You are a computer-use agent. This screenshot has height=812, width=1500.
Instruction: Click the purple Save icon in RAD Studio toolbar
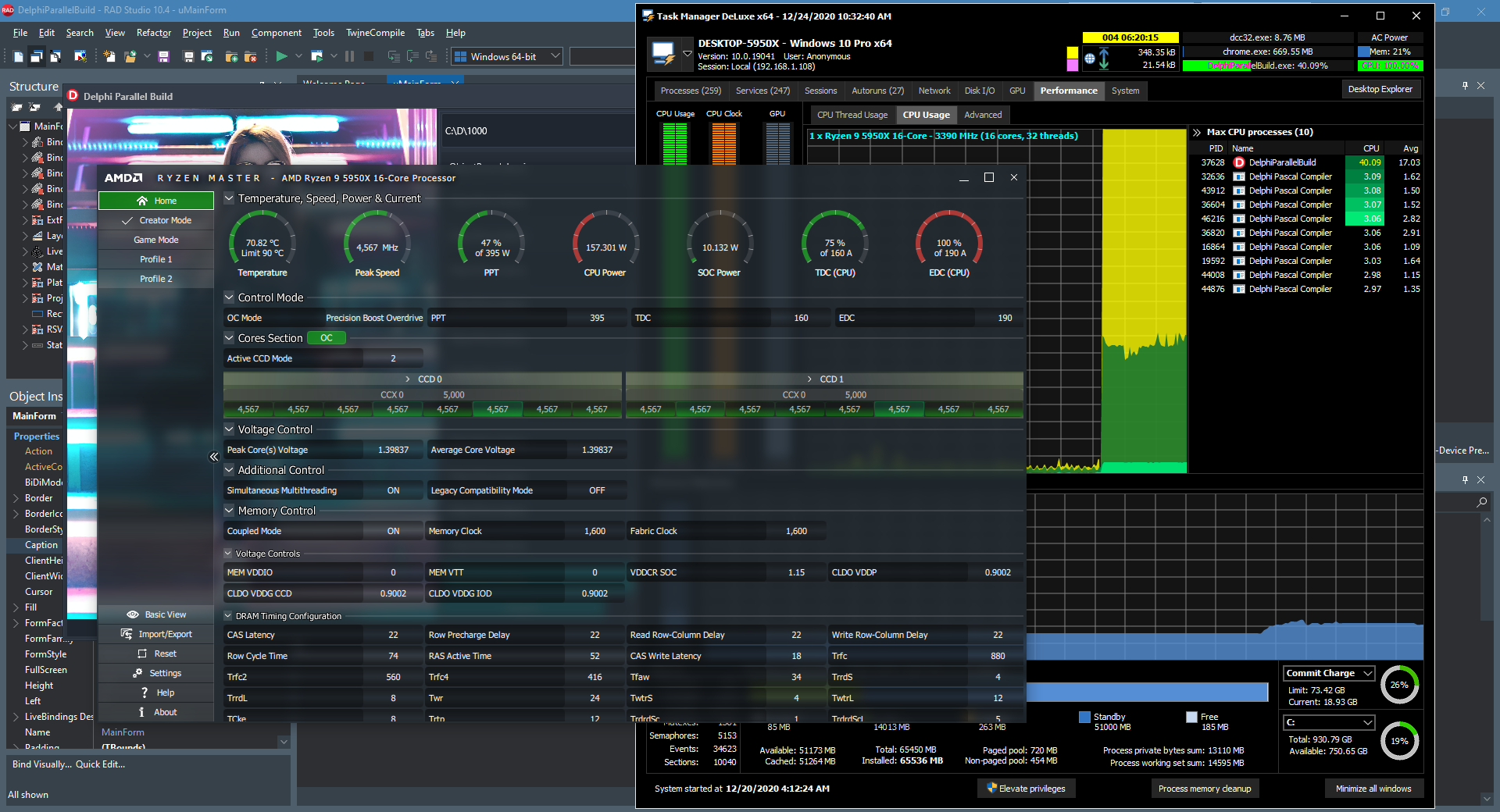click(x=163, y=56)
